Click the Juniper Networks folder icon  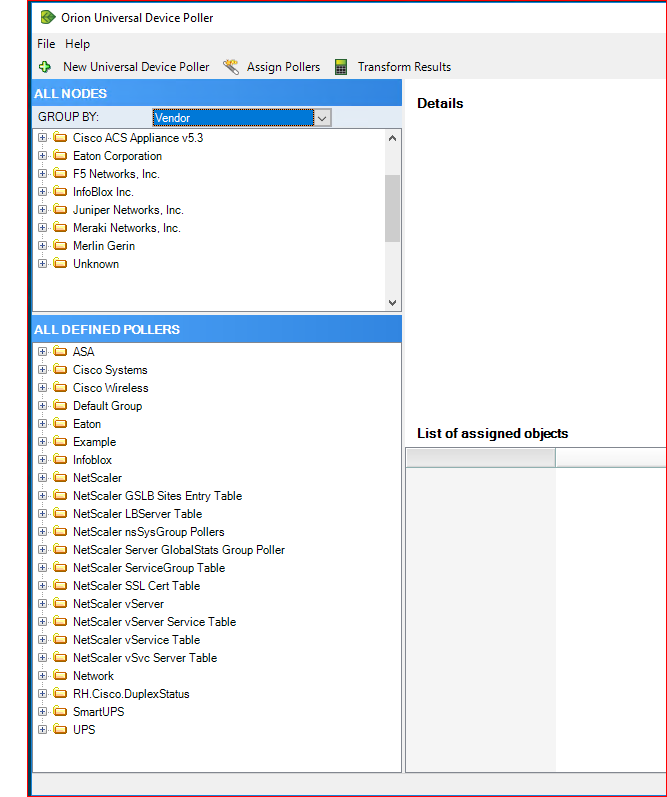coord(60,209)
